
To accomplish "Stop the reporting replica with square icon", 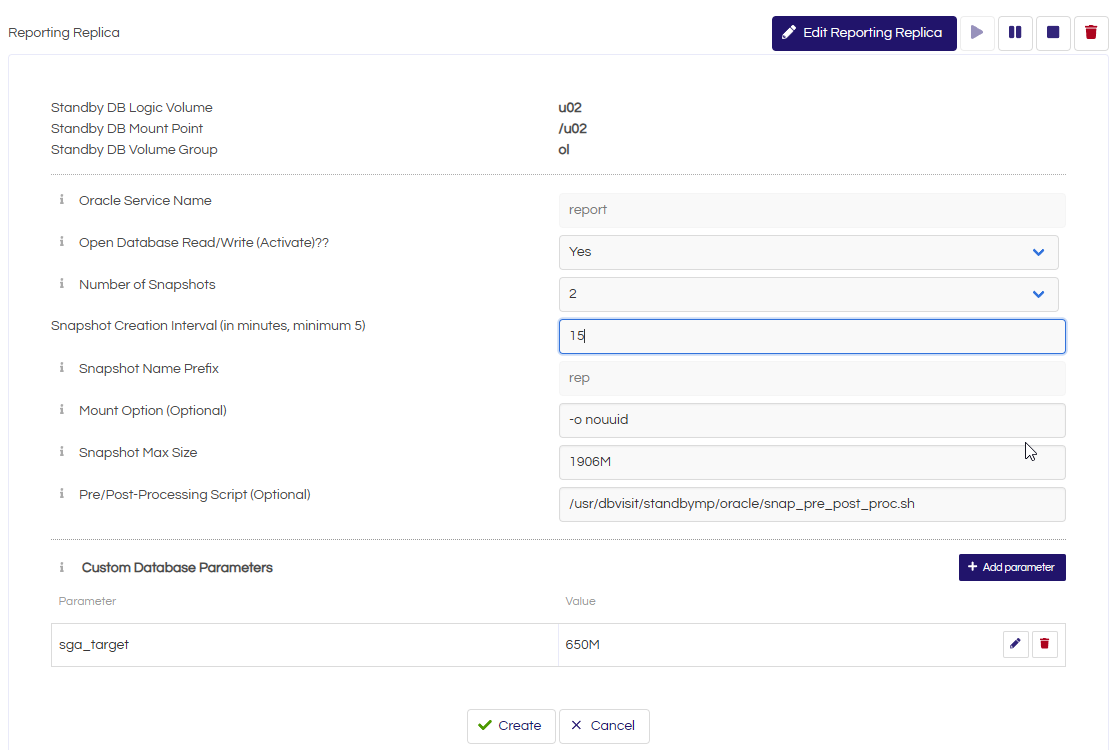I will [1053, 33].
